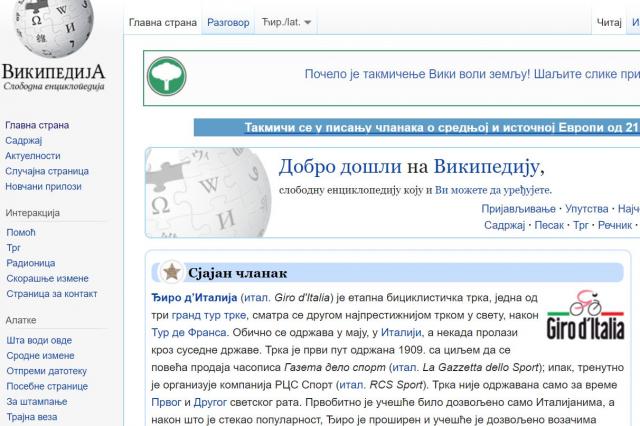
Task: Switch to the Разговор tab
Action: [228, 22]
